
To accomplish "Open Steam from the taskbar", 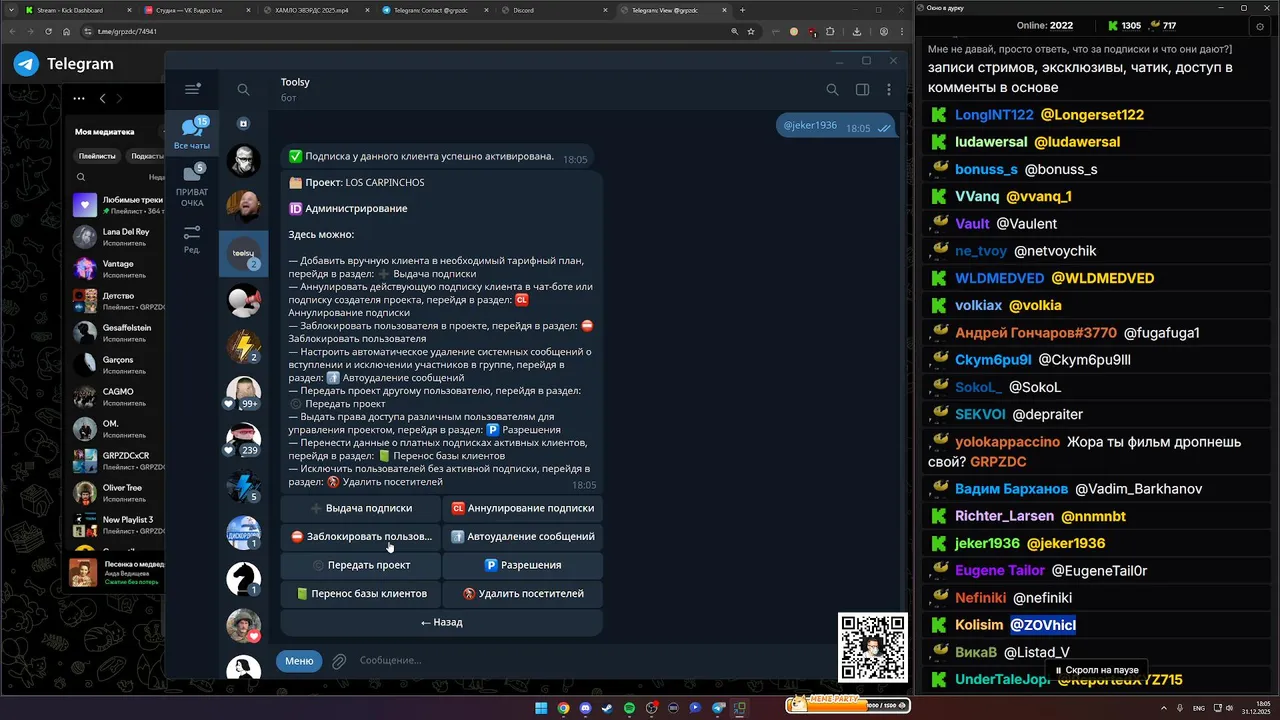I will pyautogui.click(x=607, y=708).
